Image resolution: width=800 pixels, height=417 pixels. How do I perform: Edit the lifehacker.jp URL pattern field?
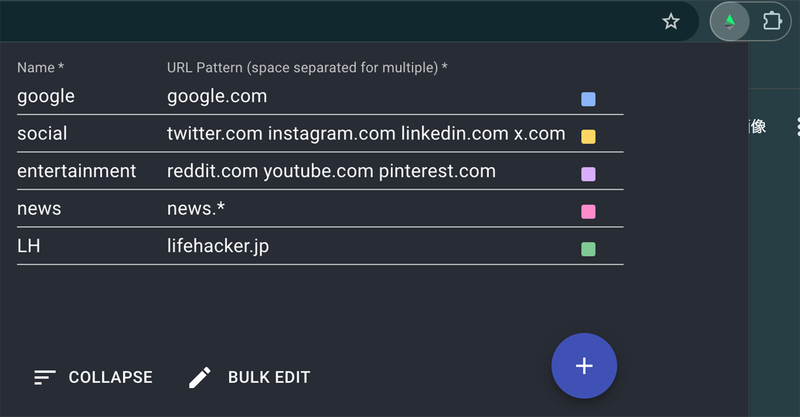[x=366, y=246]
